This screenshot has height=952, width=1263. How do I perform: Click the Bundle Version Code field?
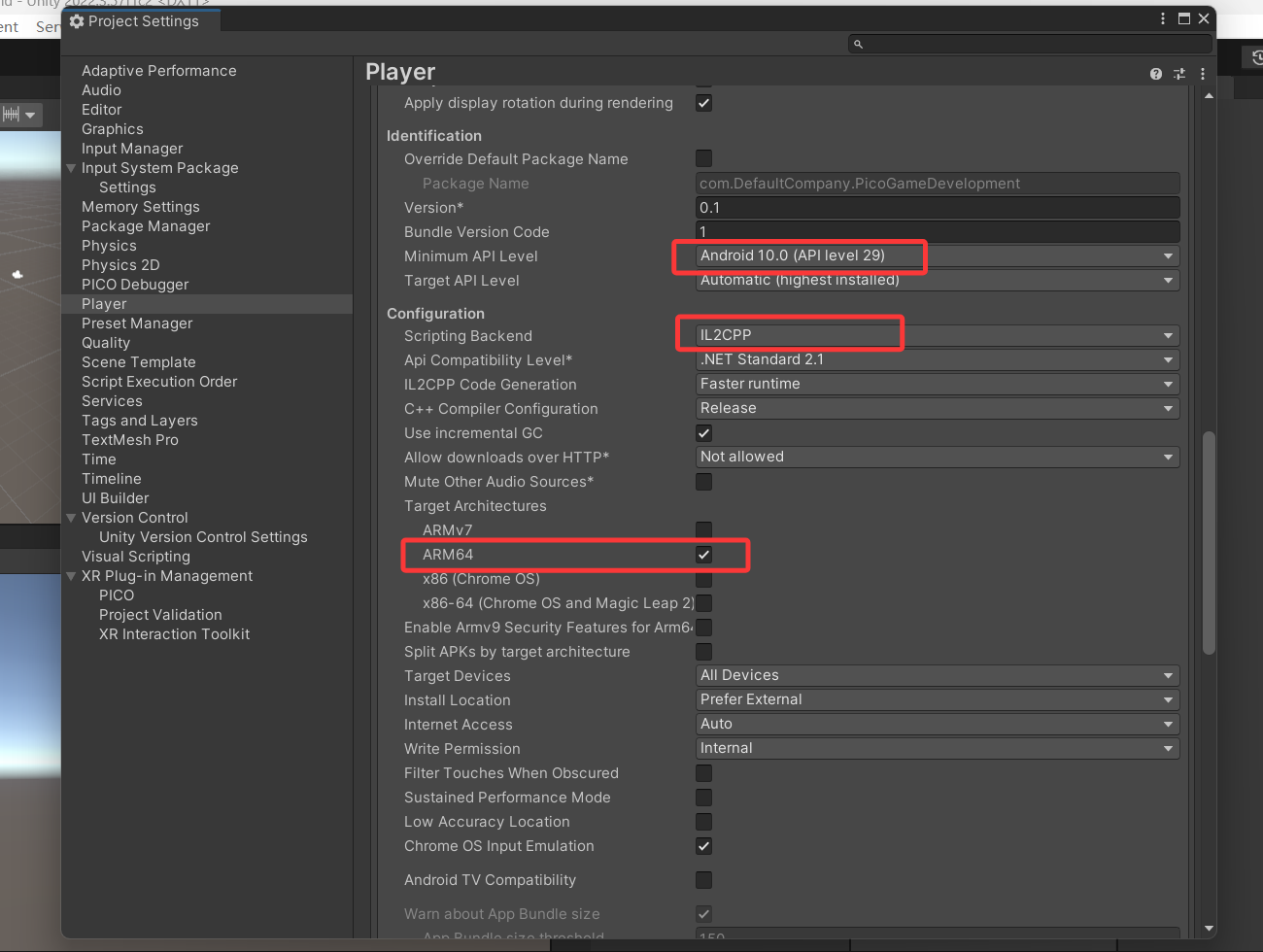click(x=938, y=232)
